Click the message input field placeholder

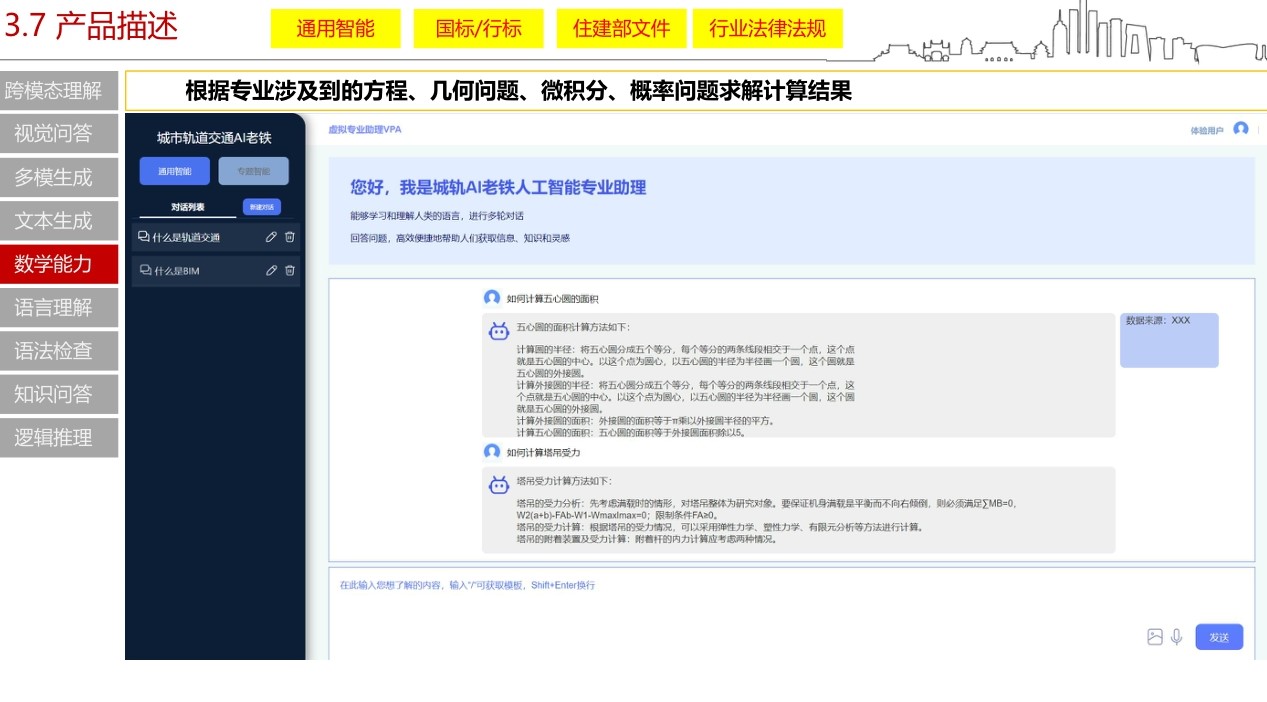[x=467, y=585]
